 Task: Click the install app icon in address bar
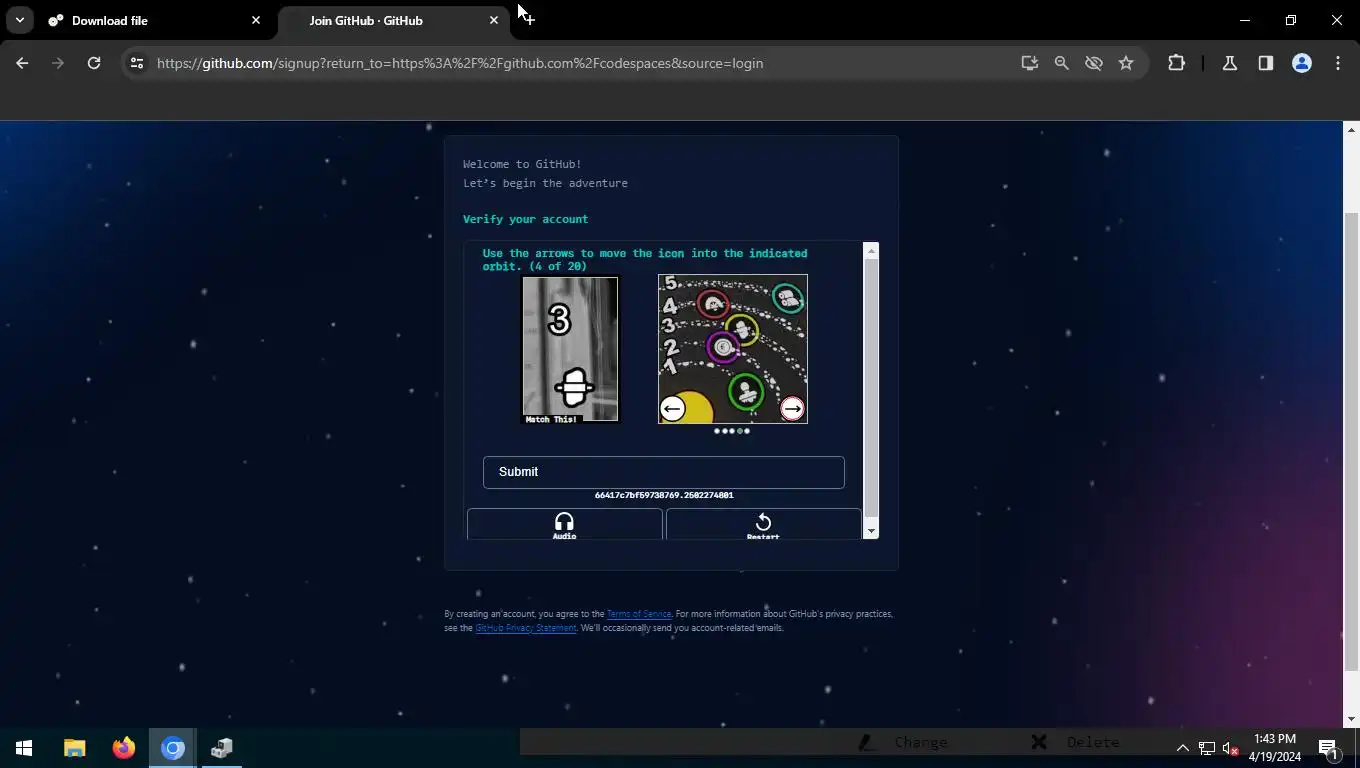pyautogui.click(x=1029, y=63)
